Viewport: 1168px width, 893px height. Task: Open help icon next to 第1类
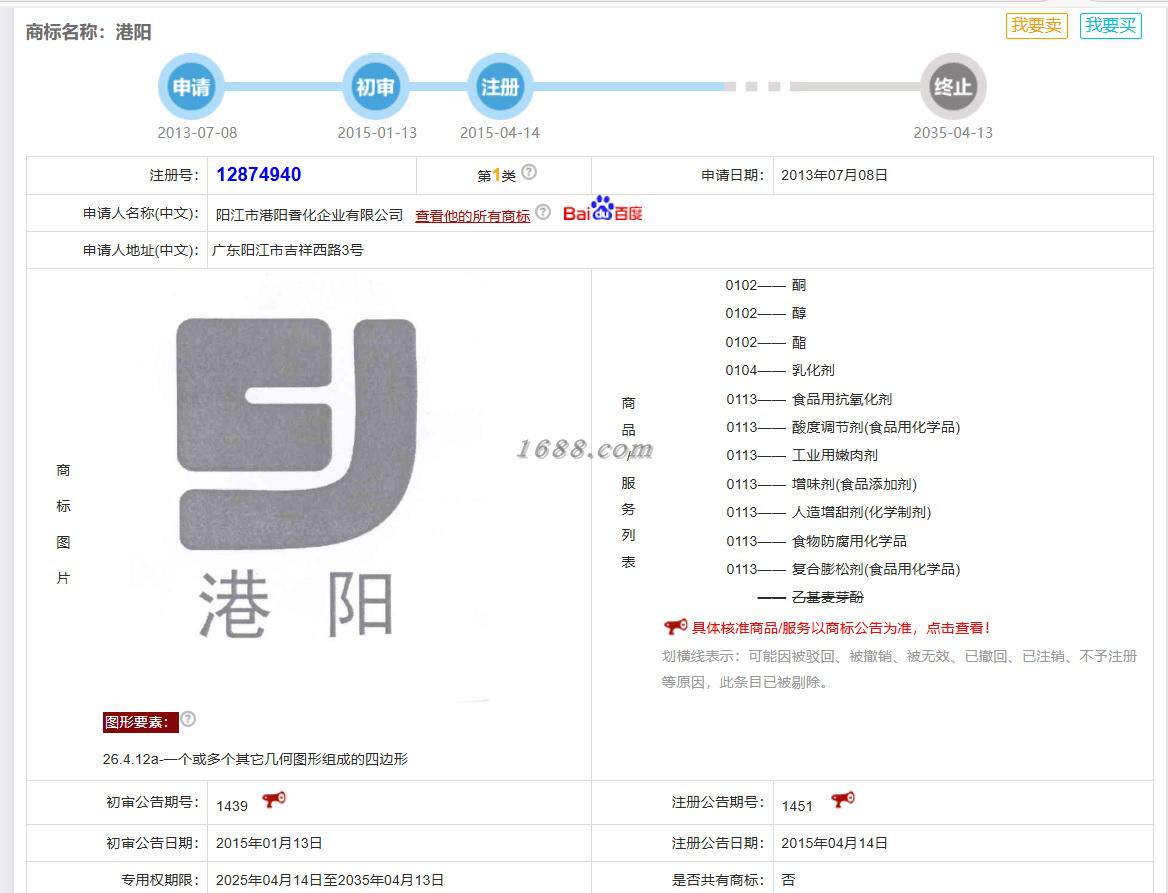(529, 172)
